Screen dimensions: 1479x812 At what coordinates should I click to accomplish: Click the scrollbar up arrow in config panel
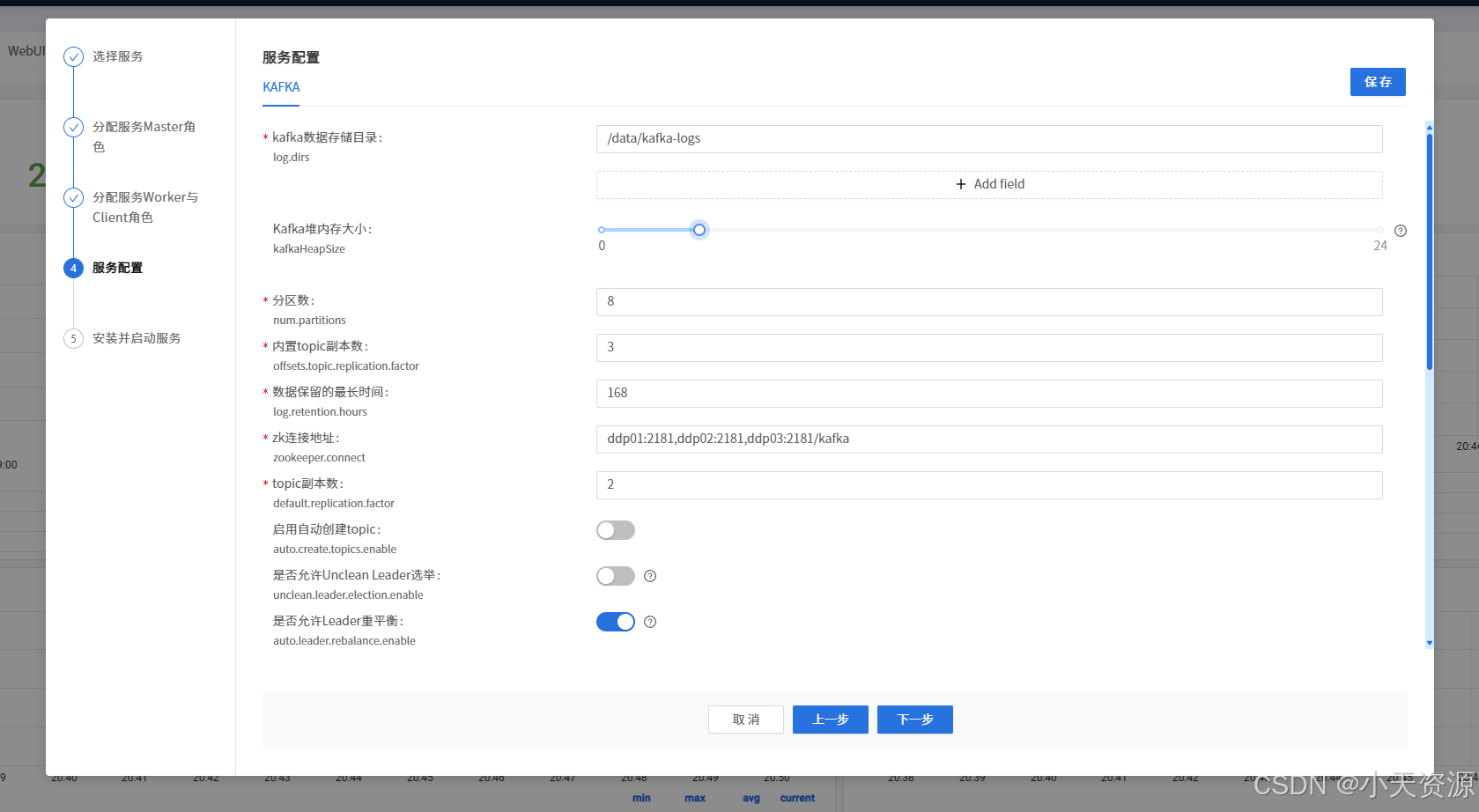pyautogui.click(x=1430, y=127)
